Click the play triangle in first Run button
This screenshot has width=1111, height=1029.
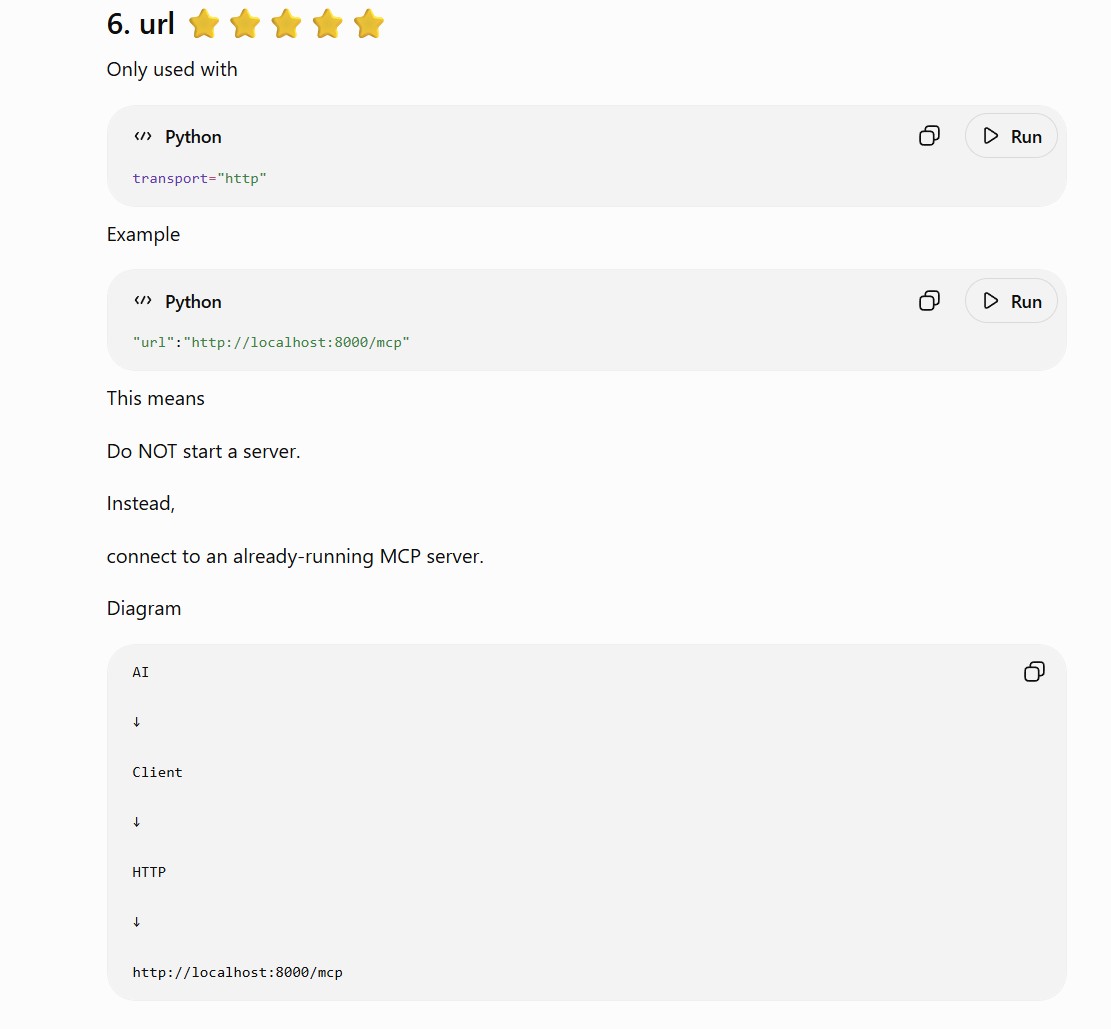pos(991,136)
